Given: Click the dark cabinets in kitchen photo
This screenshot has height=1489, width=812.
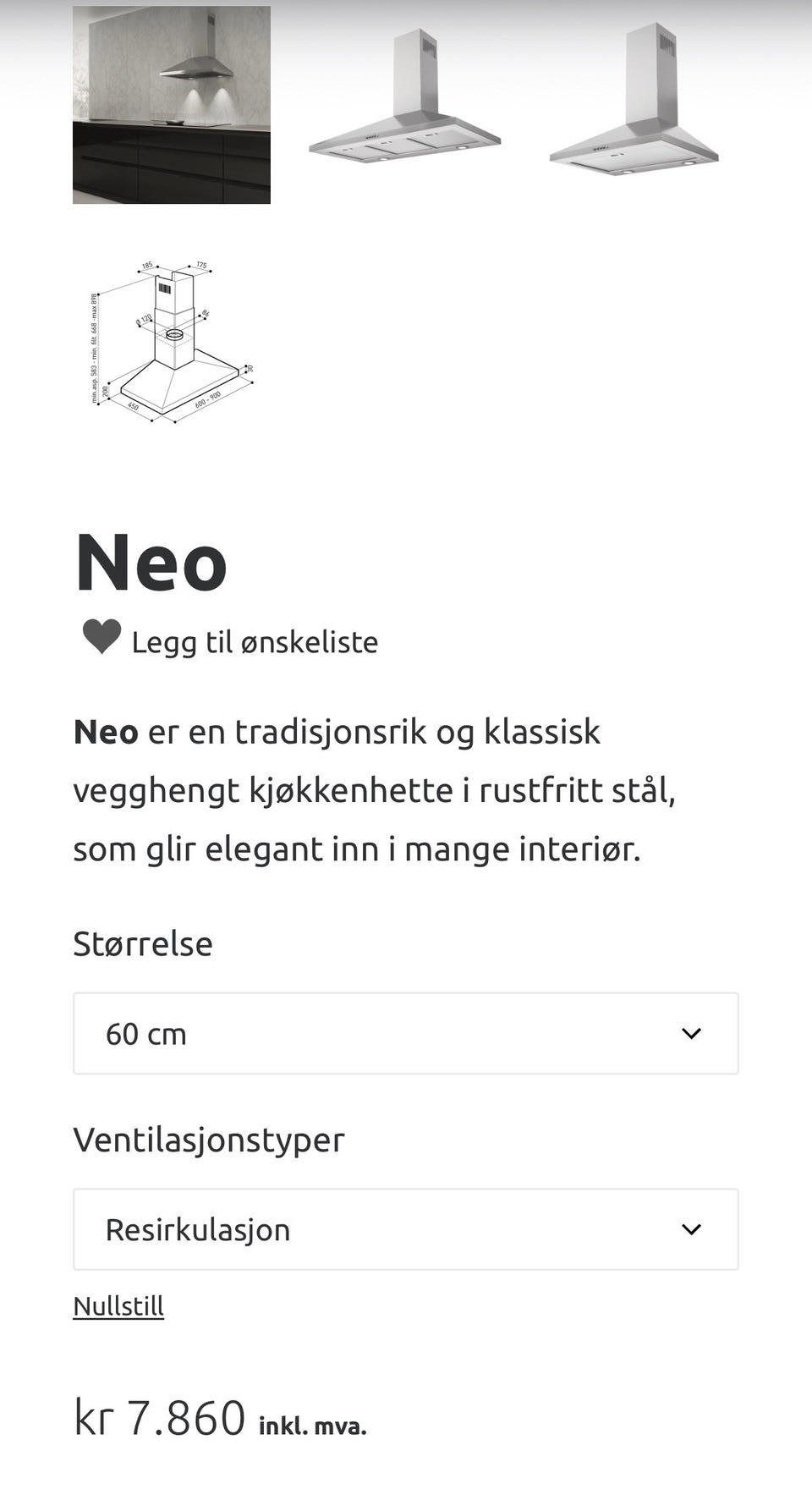Looking at the screenshot, I should [172, 165].
